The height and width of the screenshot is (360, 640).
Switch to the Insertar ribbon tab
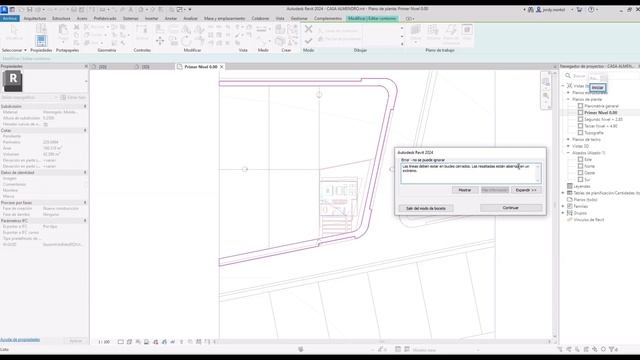point(151,18)
